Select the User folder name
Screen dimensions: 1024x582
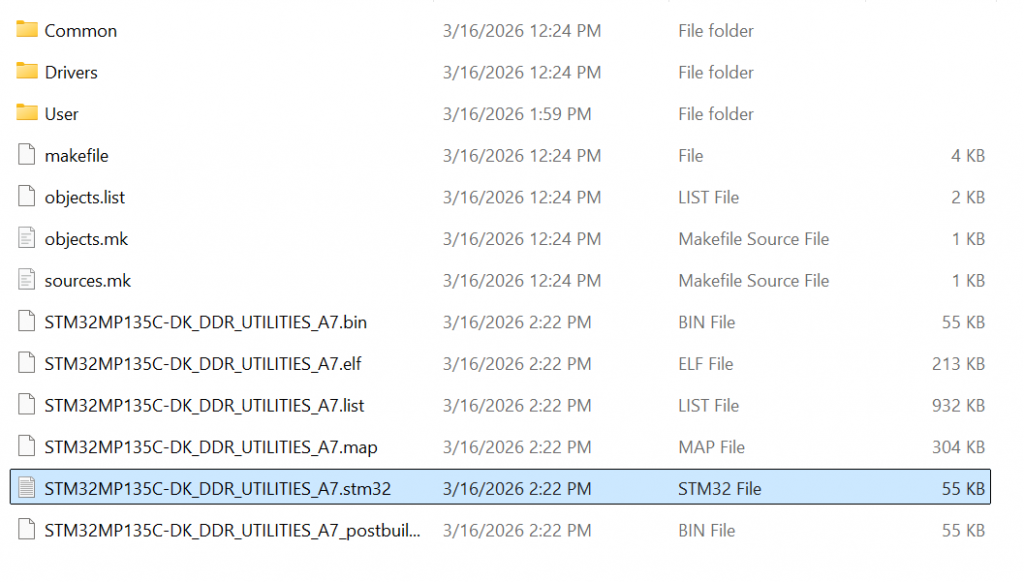(62, 114)
